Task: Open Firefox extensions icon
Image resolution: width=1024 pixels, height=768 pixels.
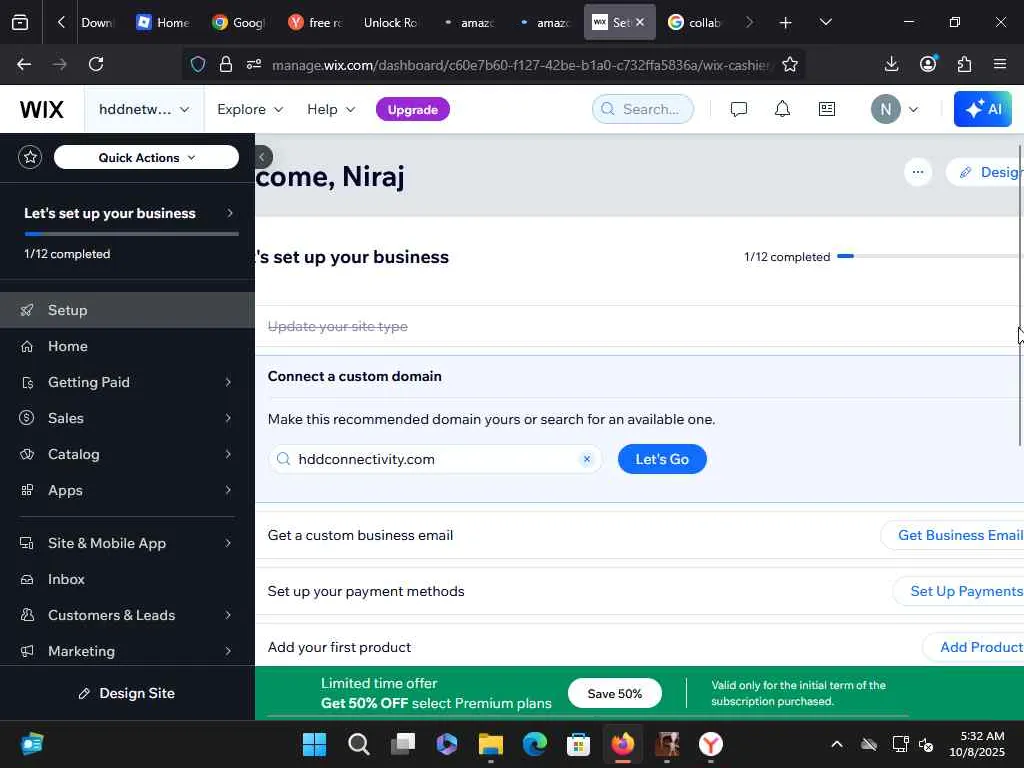Action: [964, 64]
